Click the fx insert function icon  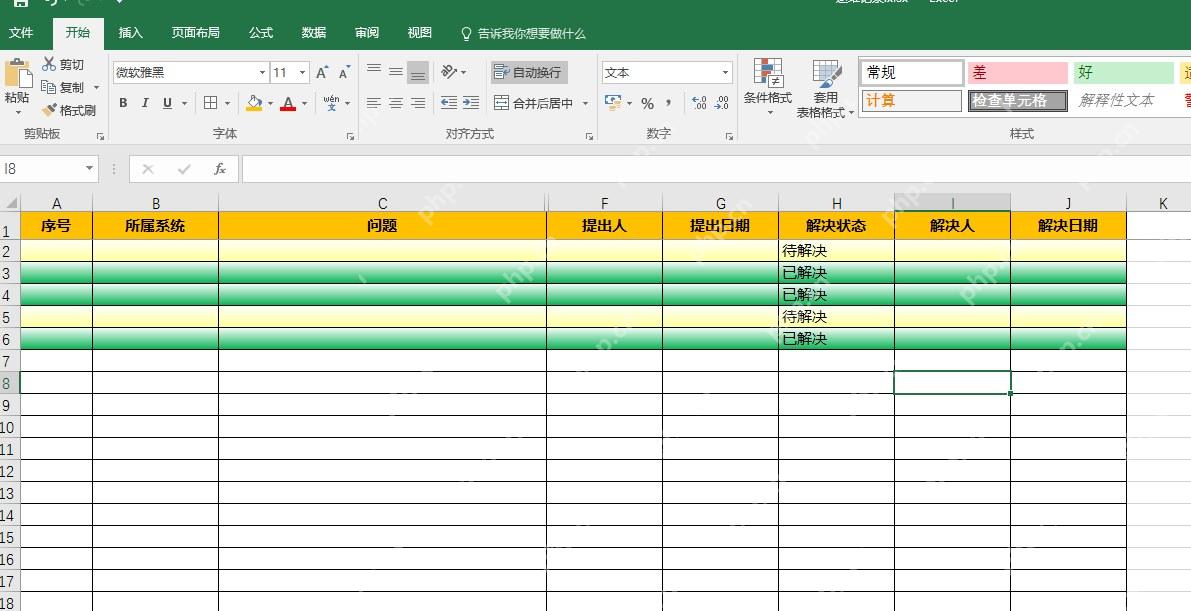pos(220,169)
